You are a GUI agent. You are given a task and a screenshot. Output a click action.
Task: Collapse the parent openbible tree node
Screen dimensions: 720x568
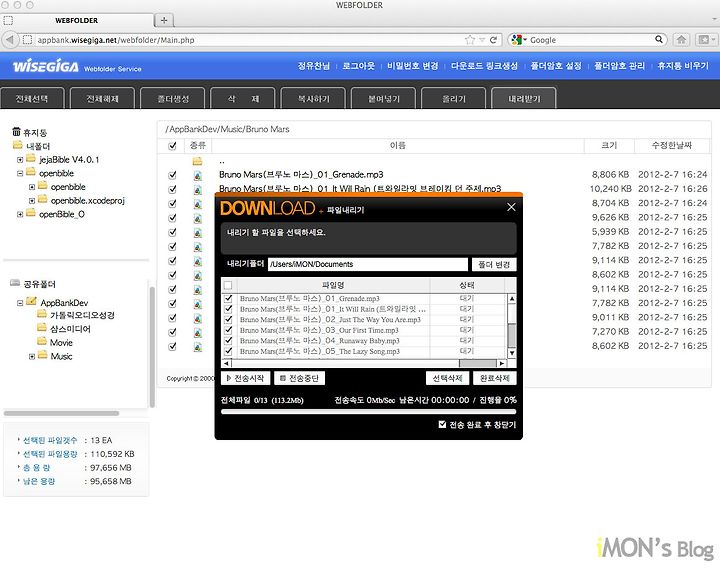point(20,174)
